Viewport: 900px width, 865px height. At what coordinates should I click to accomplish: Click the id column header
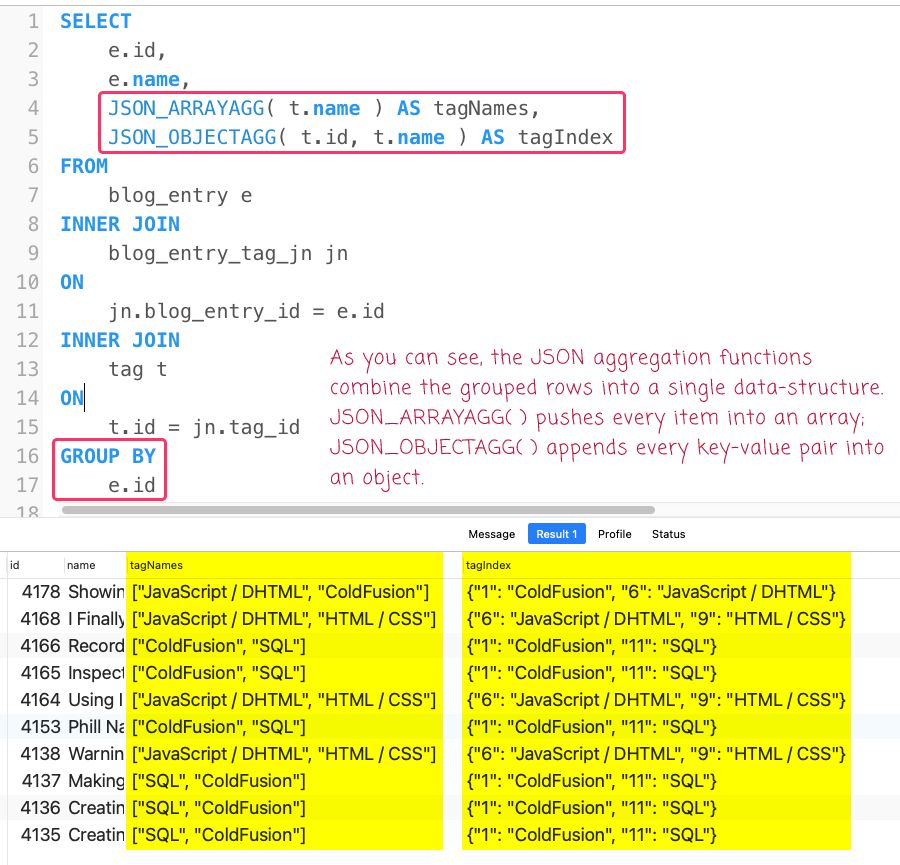[15, 565]
